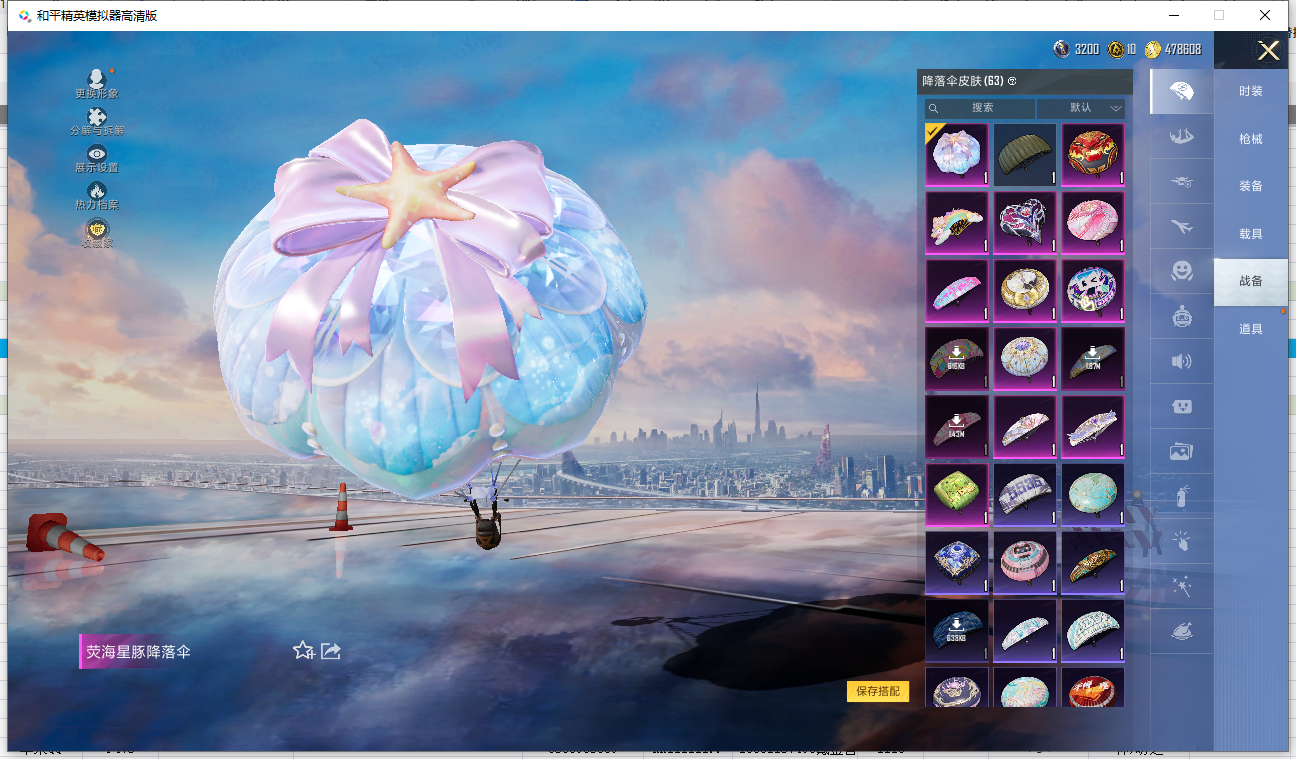This screenshot has width=1296, height=759.
Task: Open 展示设置 eye display settings
Action: [97, 153]
